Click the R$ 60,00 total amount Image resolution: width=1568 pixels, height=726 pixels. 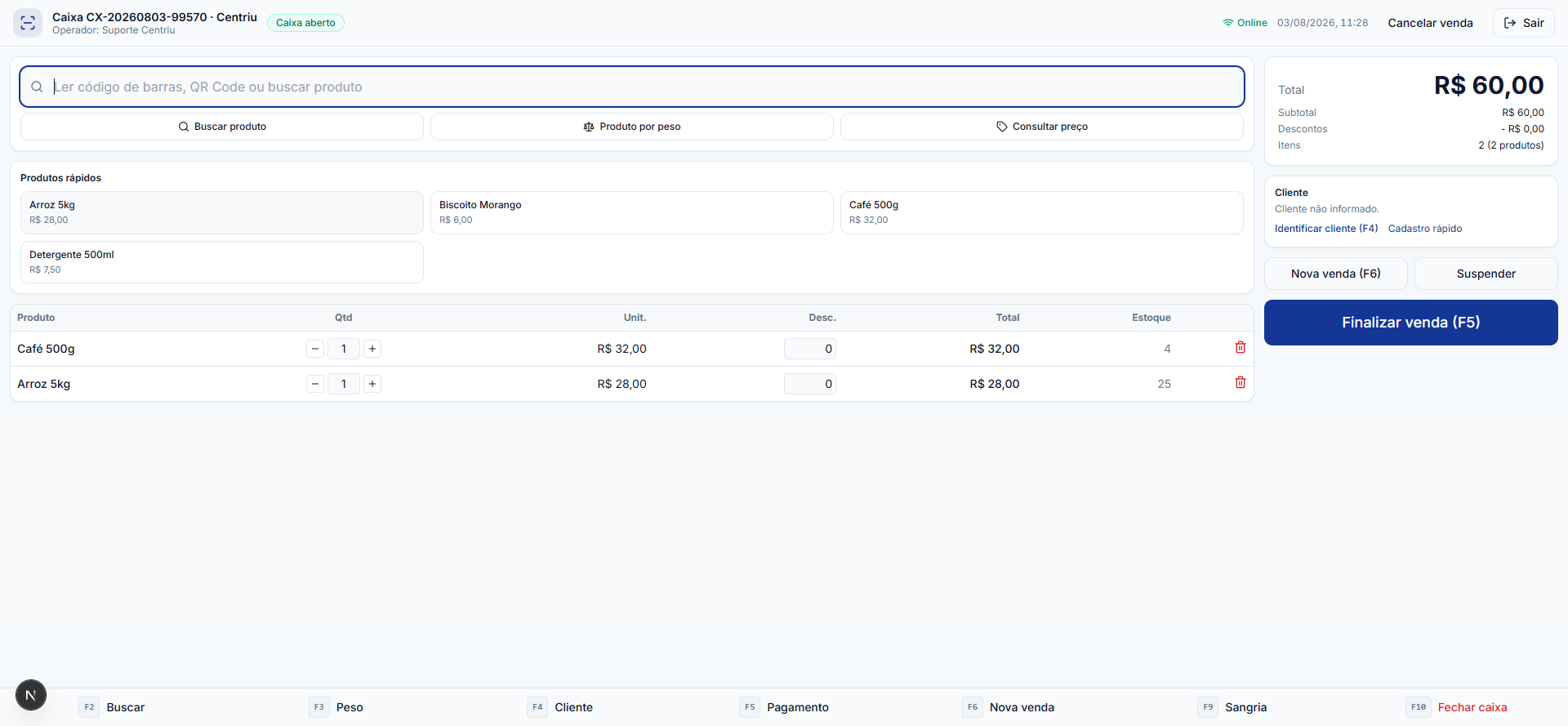tap(1489, 85)
